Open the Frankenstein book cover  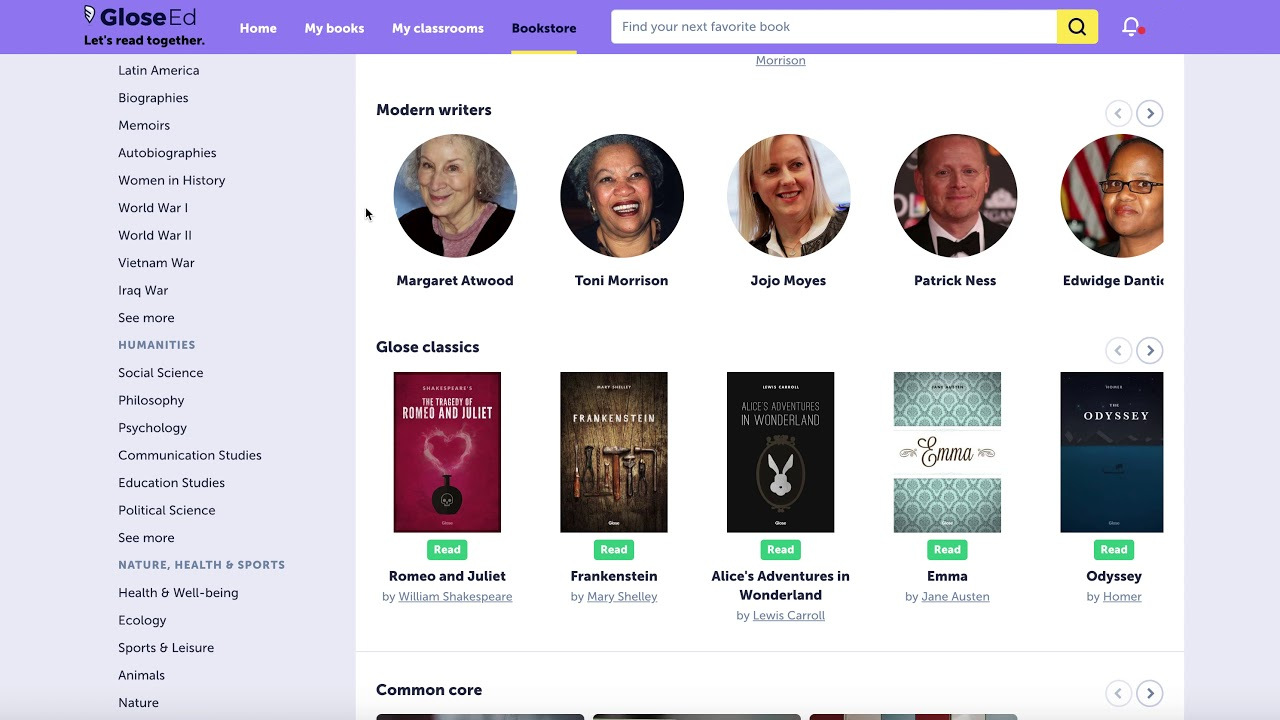pos(614,452)
